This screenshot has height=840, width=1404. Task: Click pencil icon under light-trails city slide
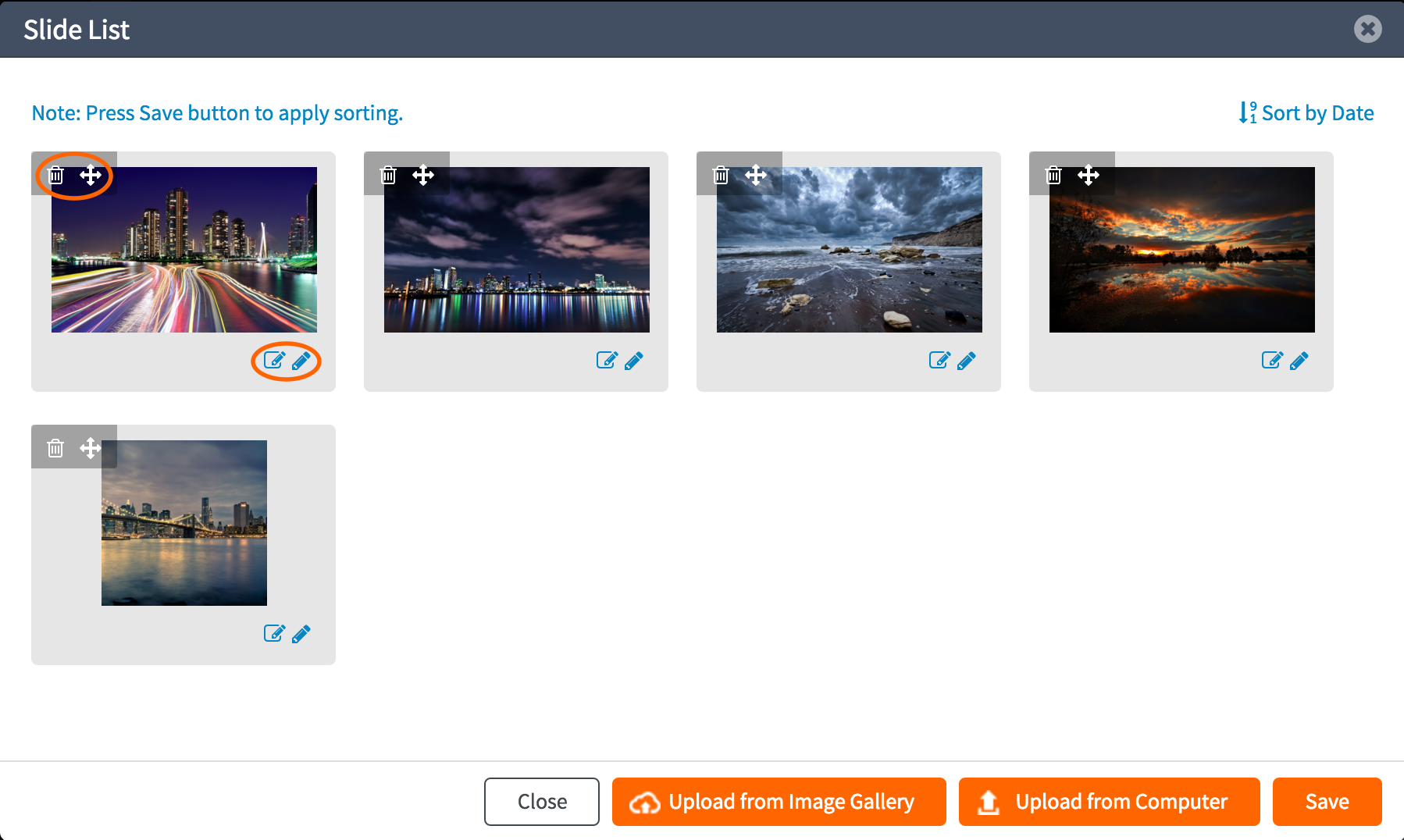coord(301,361)
